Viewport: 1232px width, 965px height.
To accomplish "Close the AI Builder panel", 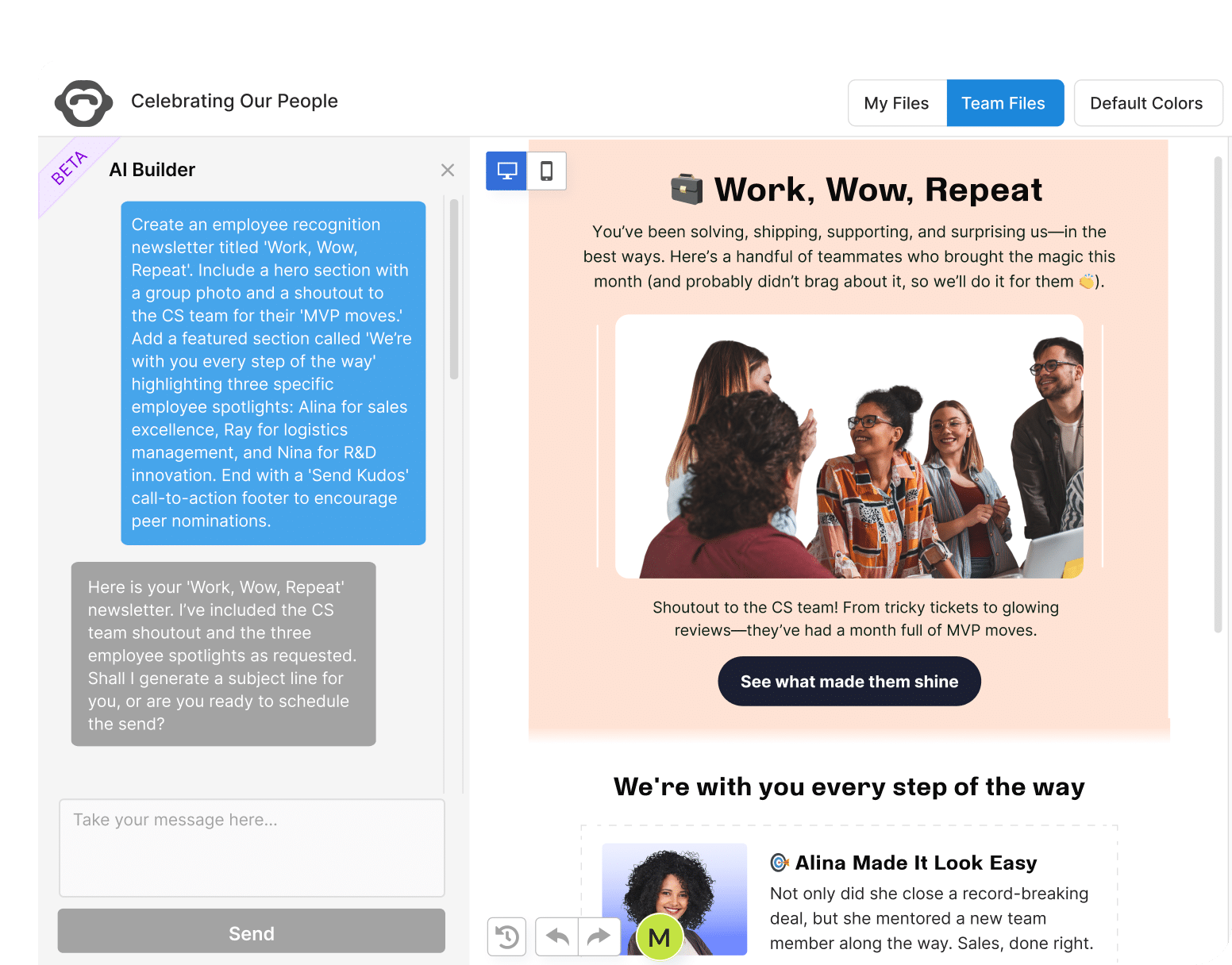I will [x=448, y=170].
